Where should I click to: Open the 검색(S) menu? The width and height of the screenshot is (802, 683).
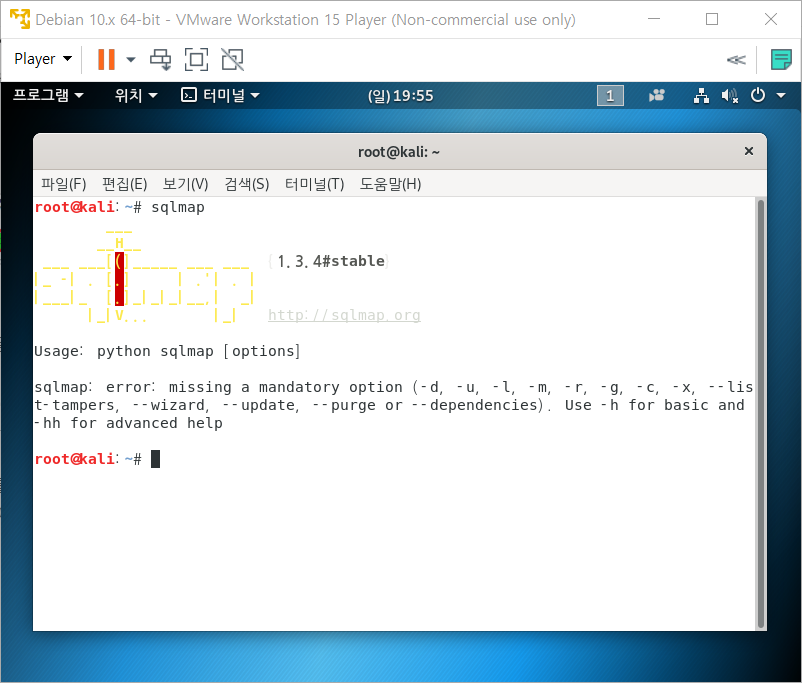point(247,184)
